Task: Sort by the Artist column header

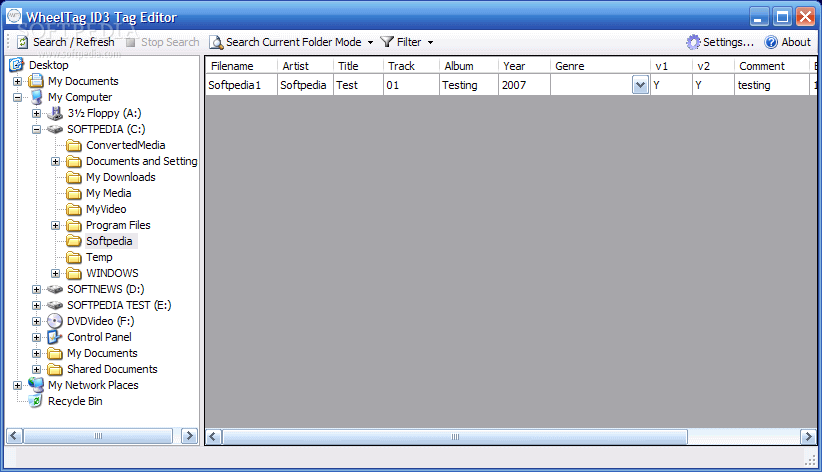Action: point(305,66)
